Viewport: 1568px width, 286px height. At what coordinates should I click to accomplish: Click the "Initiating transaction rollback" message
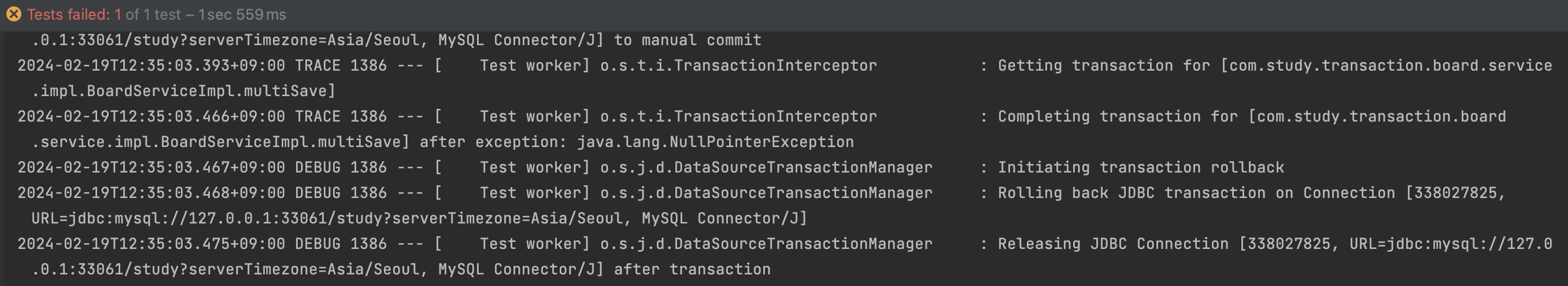click(1141, 167)
